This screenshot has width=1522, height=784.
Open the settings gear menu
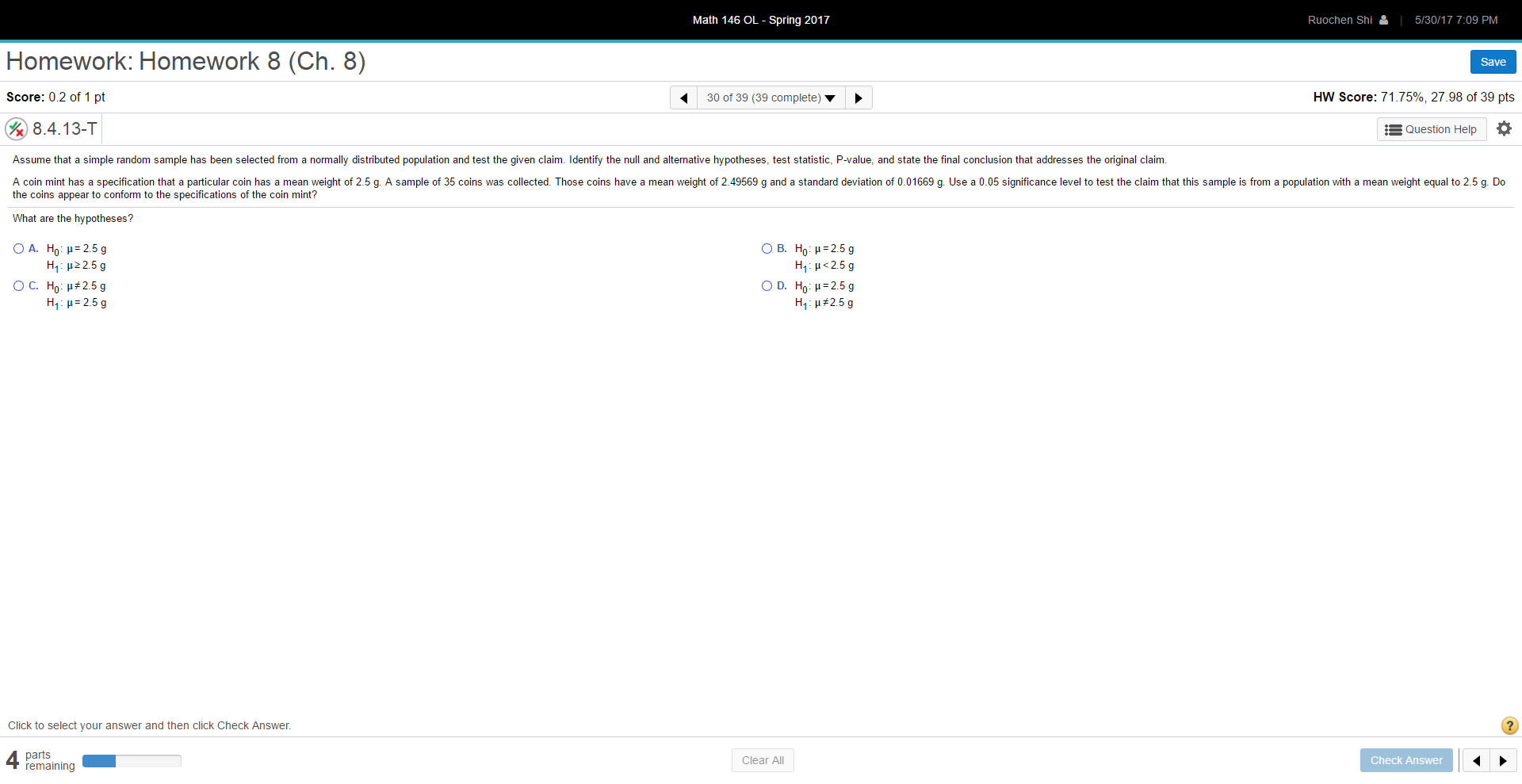pos(1504,128)
